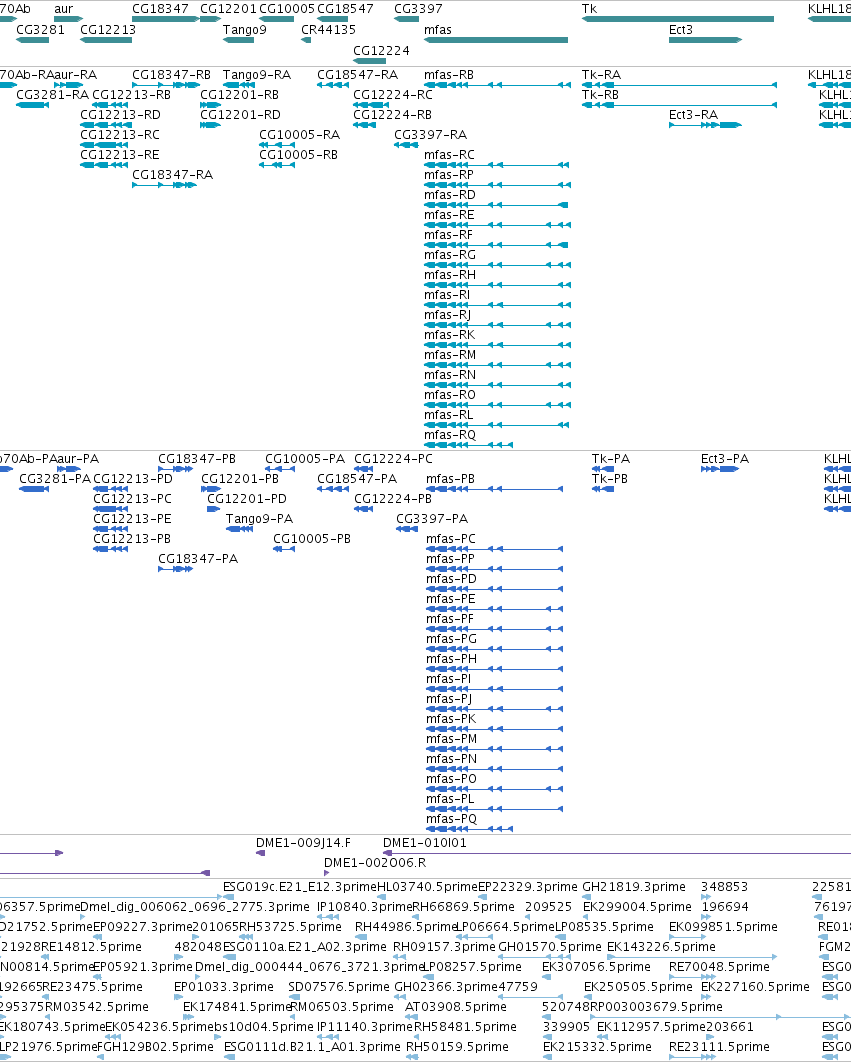851x1062 pixels.
Task: Click the Tk-PA protein label
Action: tap(611, 459)
